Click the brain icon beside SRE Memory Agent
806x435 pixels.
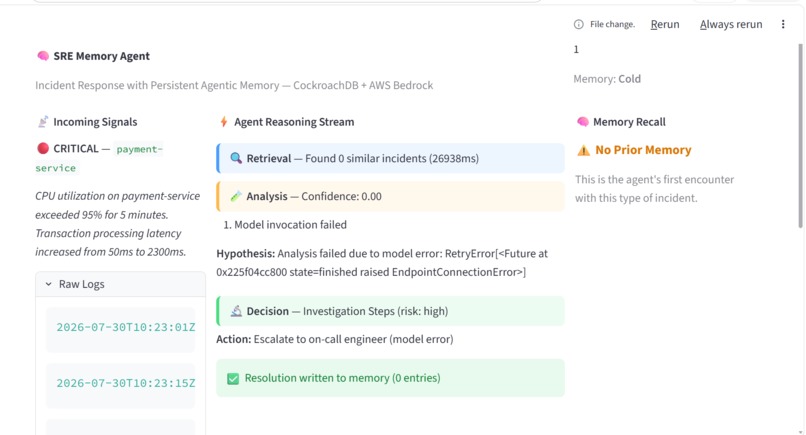click(x=43, y=56)
